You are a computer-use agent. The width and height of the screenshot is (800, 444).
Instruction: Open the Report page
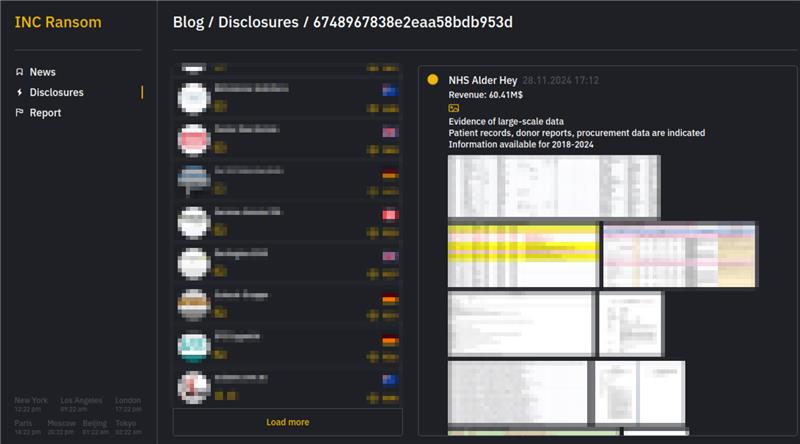45,113
